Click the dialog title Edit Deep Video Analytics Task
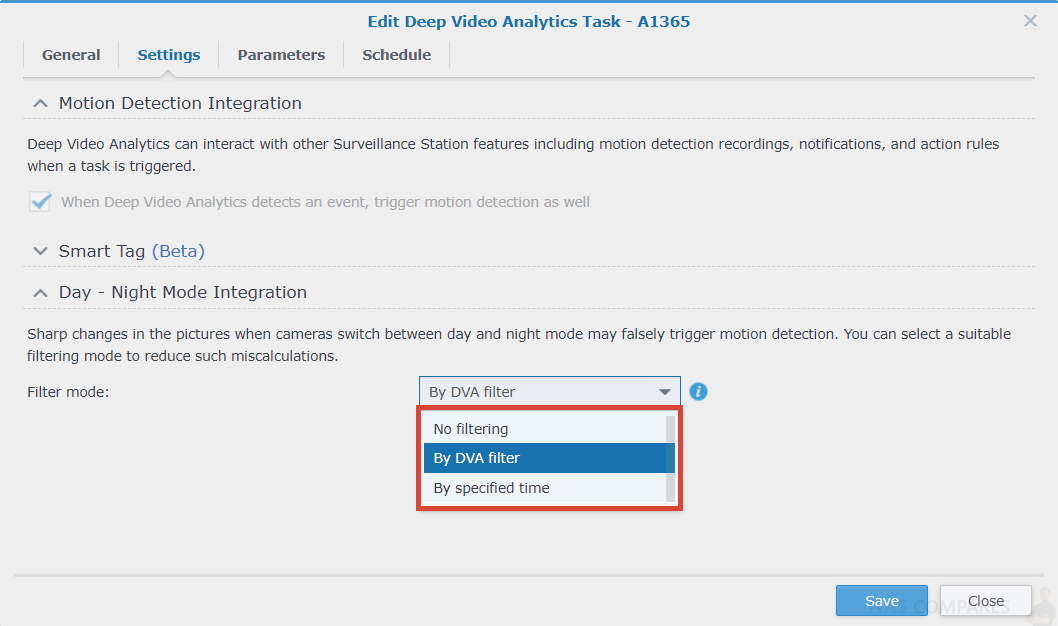 [x=529, y=22]
